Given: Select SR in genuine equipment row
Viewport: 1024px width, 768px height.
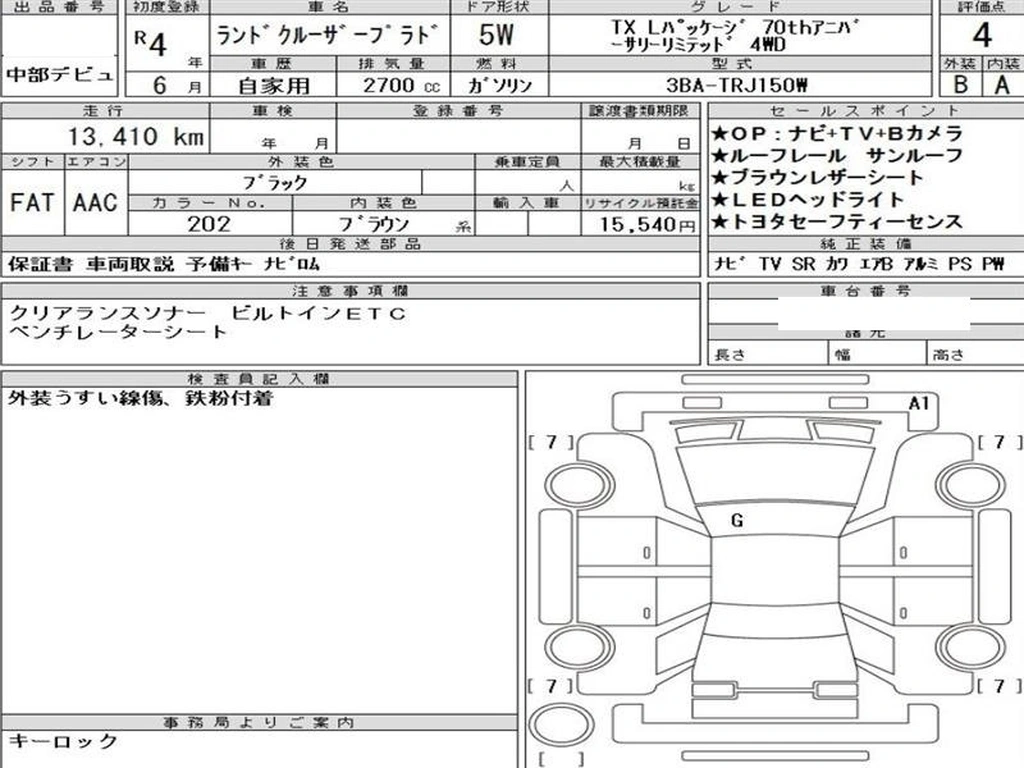Looking at the screenshot, I should (x=804, y=264).
